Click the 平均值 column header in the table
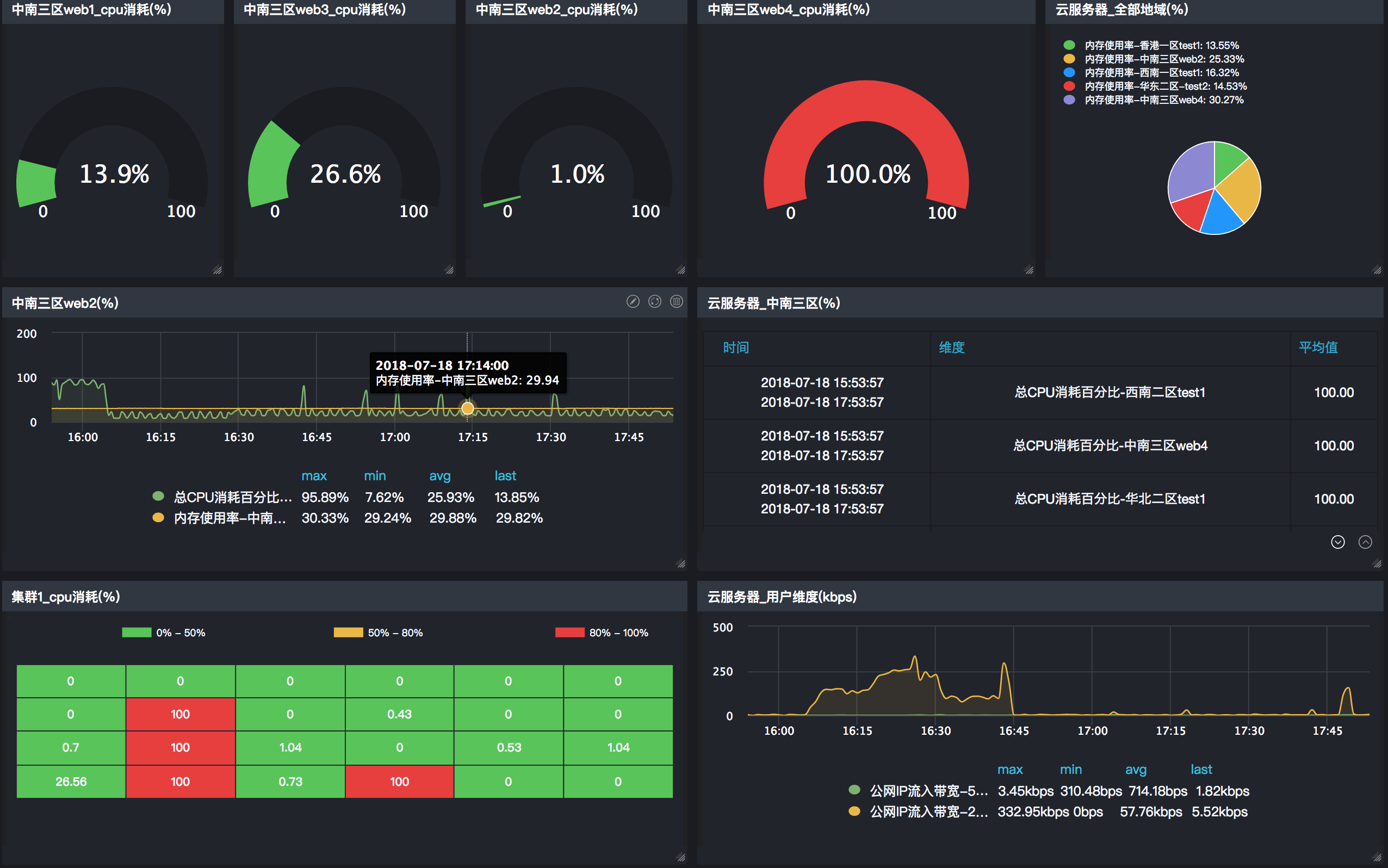 [1318, 348]
